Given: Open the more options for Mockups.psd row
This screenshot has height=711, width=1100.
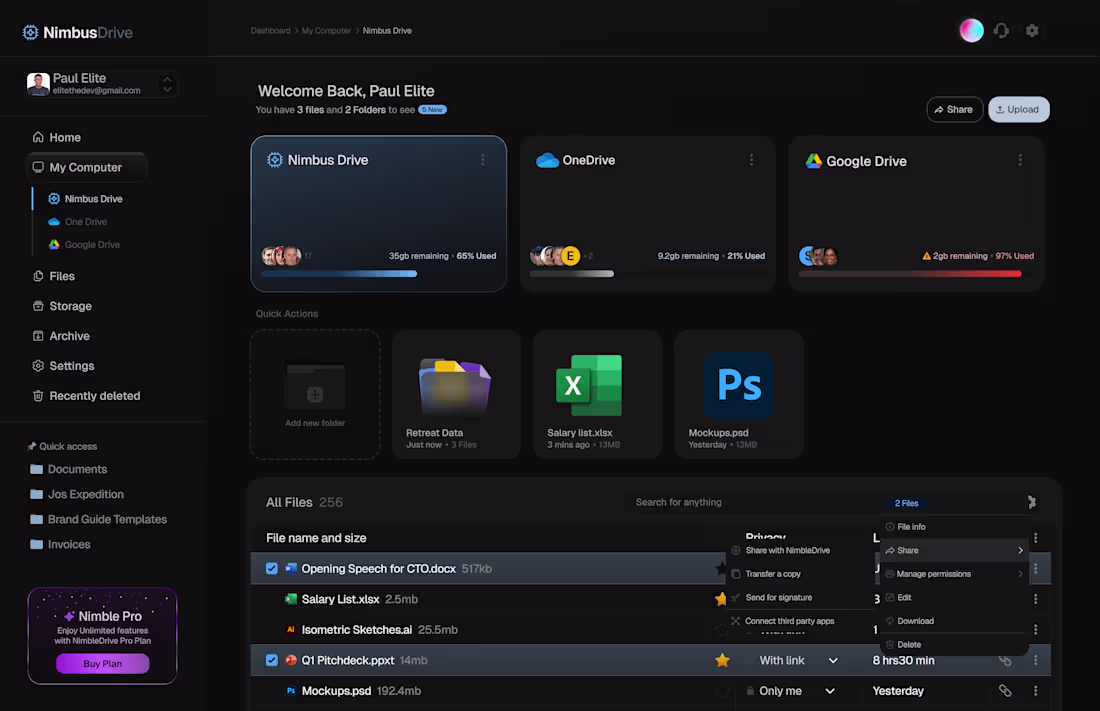Looking at the screenshot, I should pos(1035,691).
